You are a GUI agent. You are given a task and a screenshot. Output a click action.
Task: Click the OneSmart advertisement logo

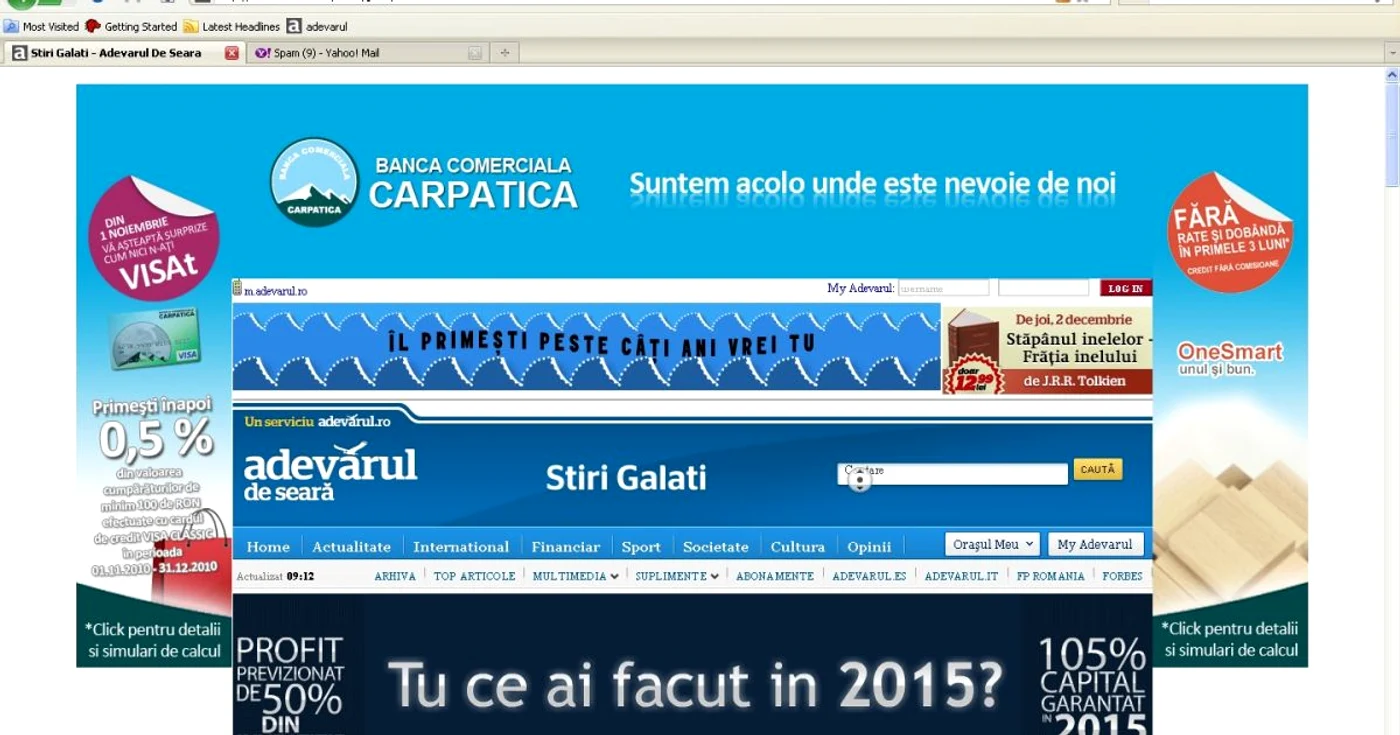click(x=1229, y=358)
